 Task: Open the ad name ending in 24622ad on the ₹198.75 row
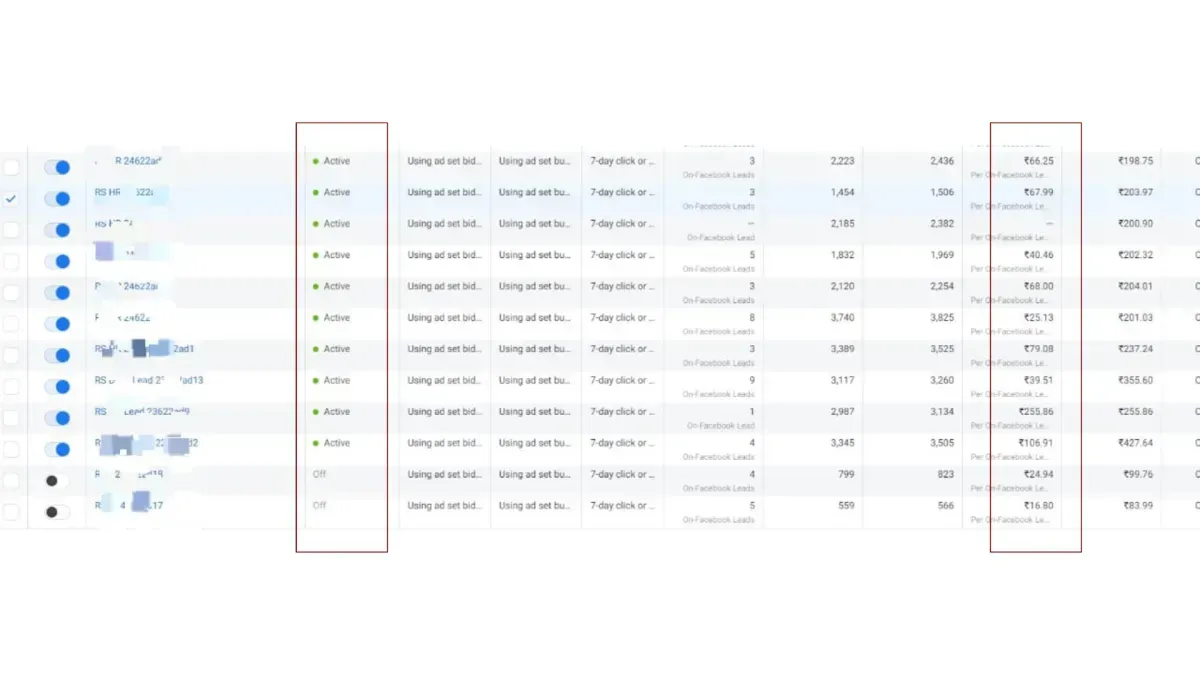pos(129,160)
